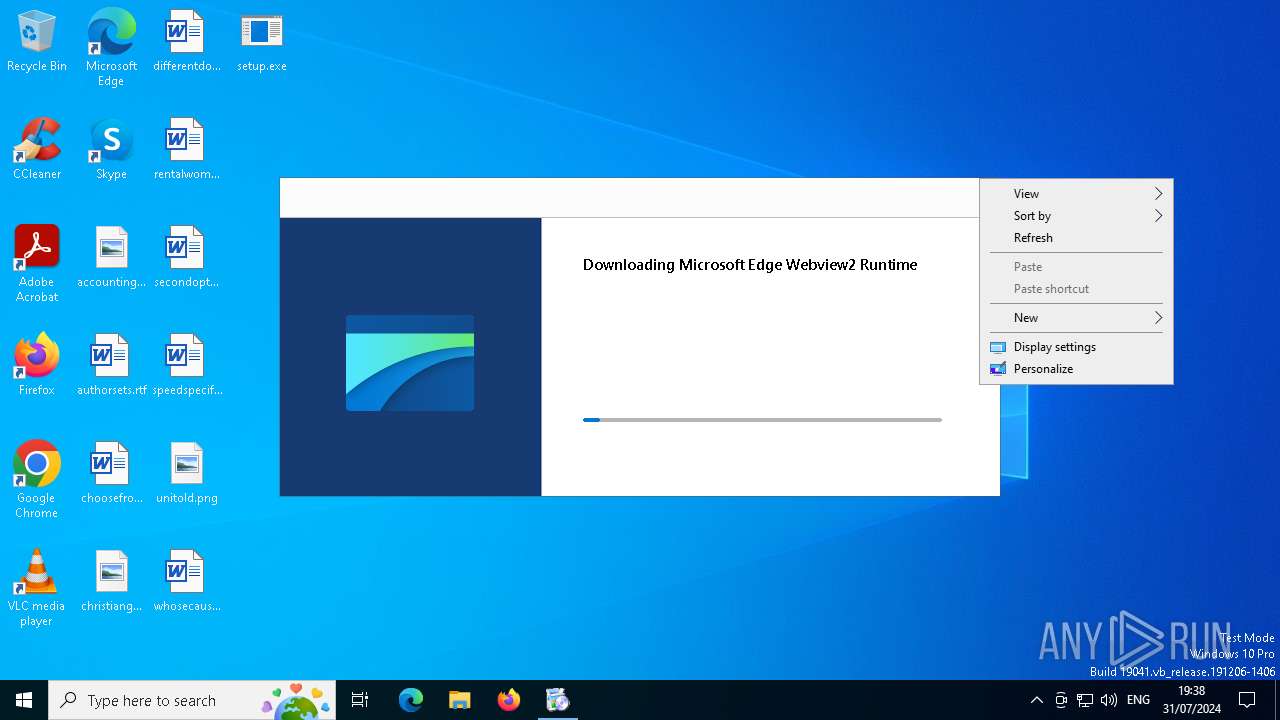Viewport: 1280px width, 720px height.
Task: Select the whosecaus... Word document icon
Action: coord(186,582)
